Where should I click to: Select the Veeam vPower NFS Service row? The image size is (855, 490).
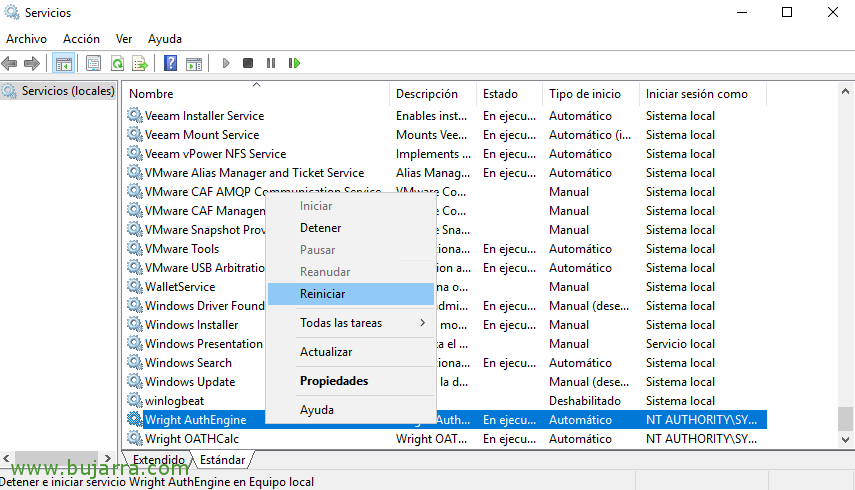(x=445, y=154)
